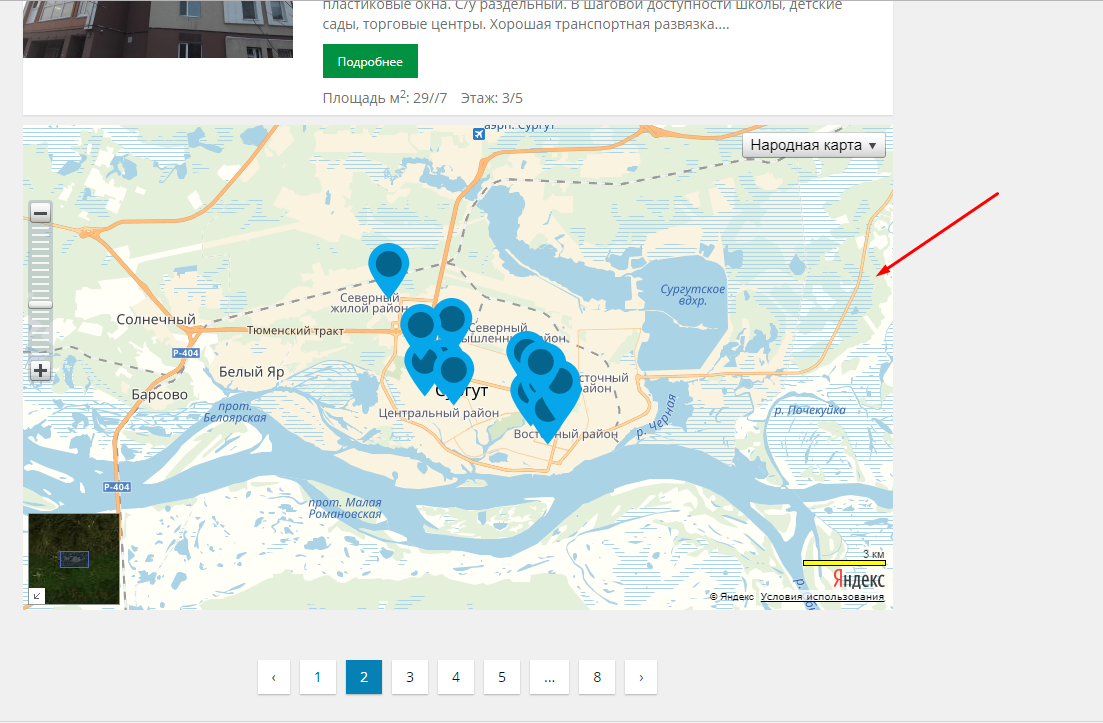Click the прот. Белоярская label

[x=235, y=412]
